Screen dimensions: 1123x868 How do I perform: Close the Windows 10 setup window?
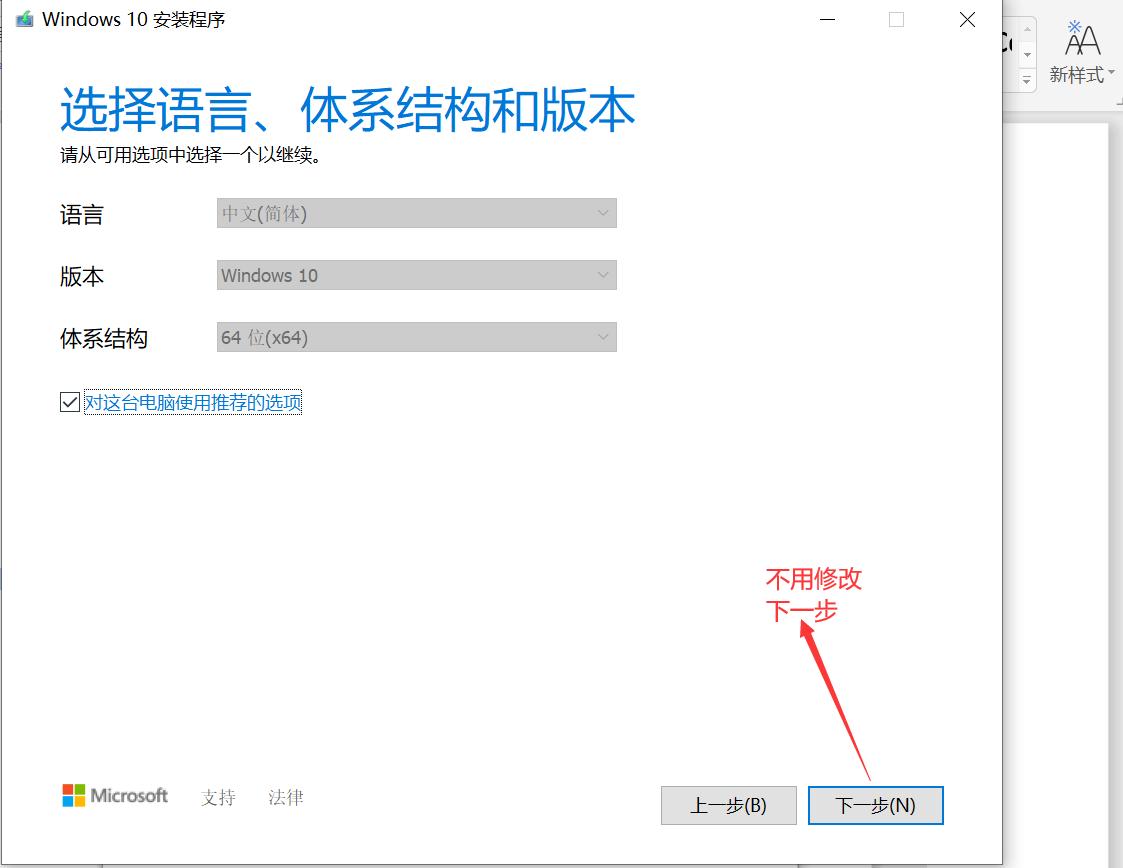[x=966, y=19]
